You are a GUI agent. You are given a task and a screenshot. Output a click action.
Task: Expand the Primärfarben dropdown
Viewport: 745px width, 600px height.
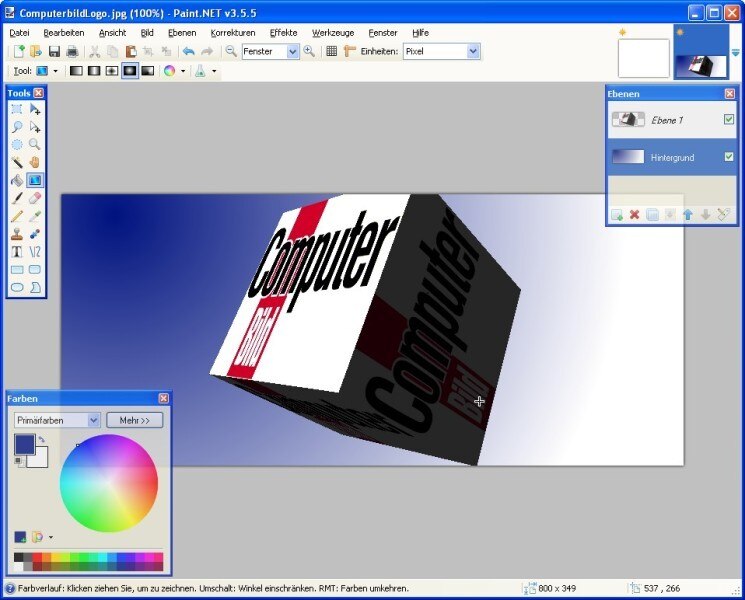94,421
